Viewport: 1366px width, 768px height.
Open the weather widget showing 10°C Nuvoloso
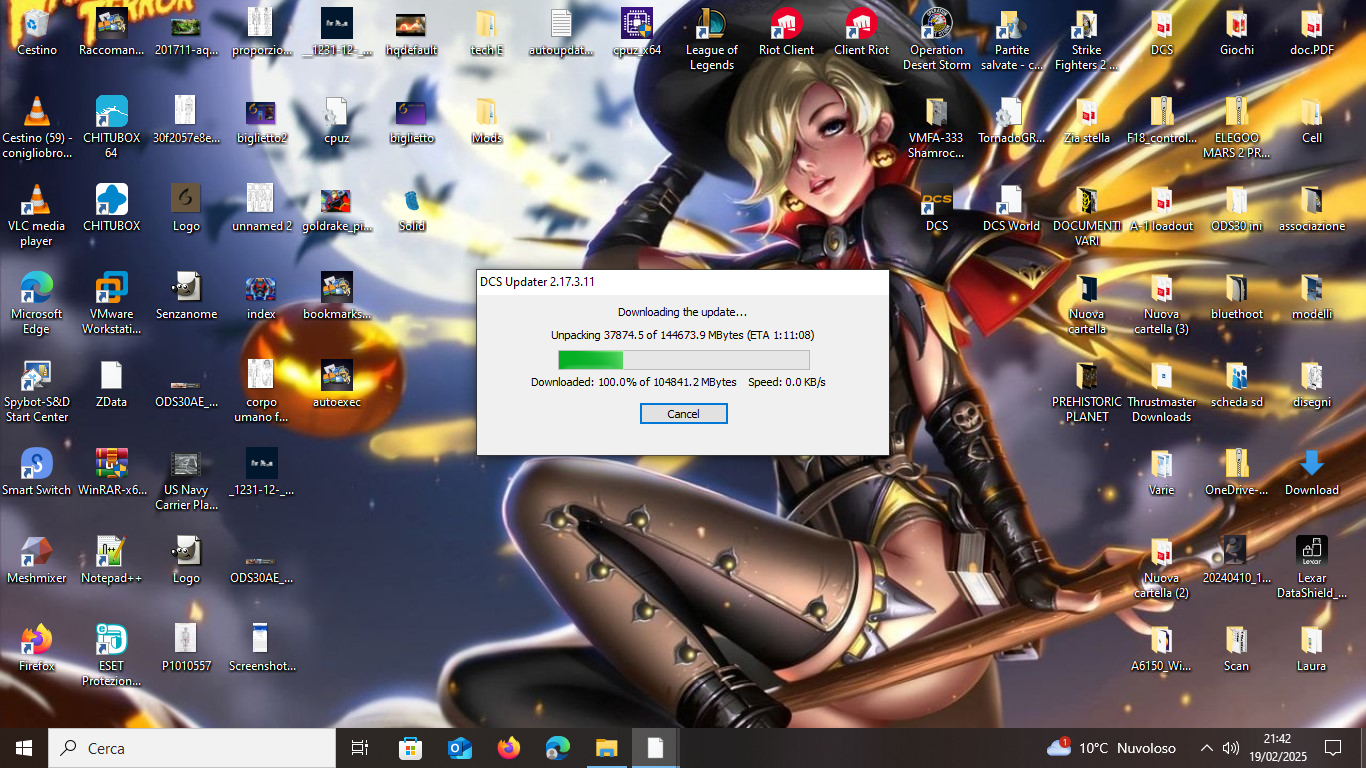click(x=1111, y=748)
